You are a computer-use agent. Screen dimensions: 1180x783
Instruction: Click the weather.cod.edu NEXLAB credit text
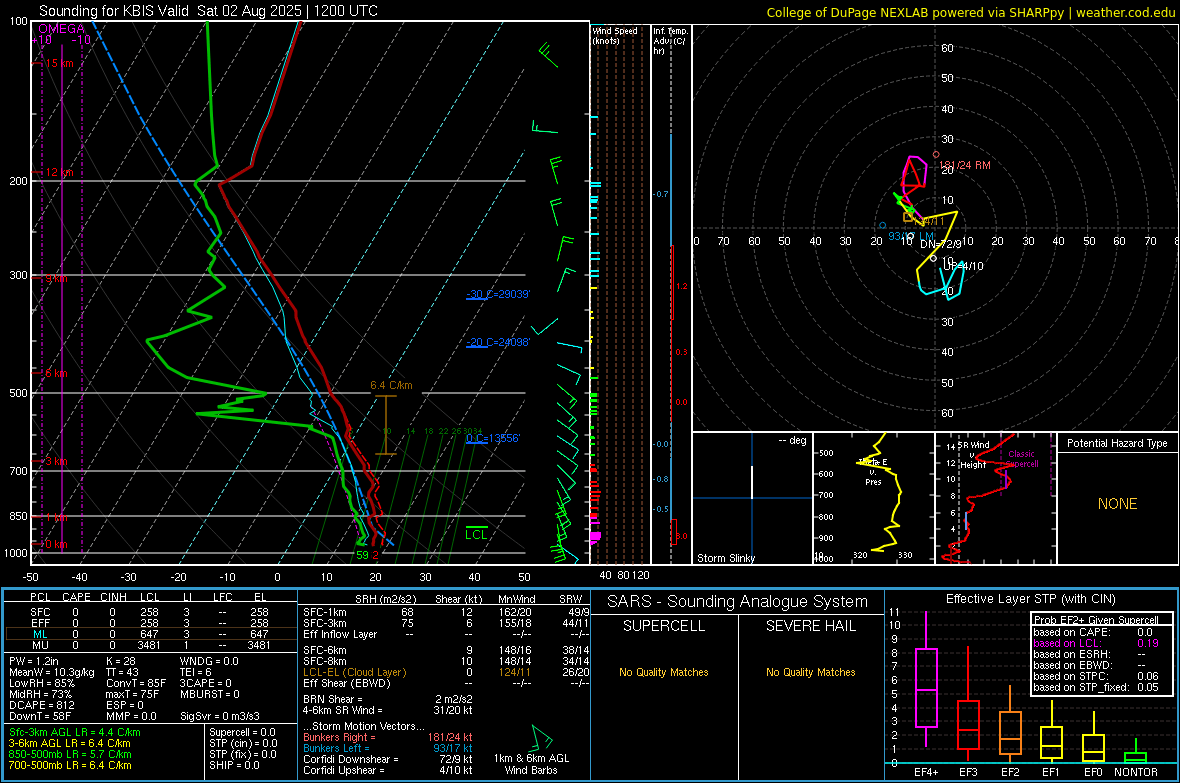click(x=970, y=12)
